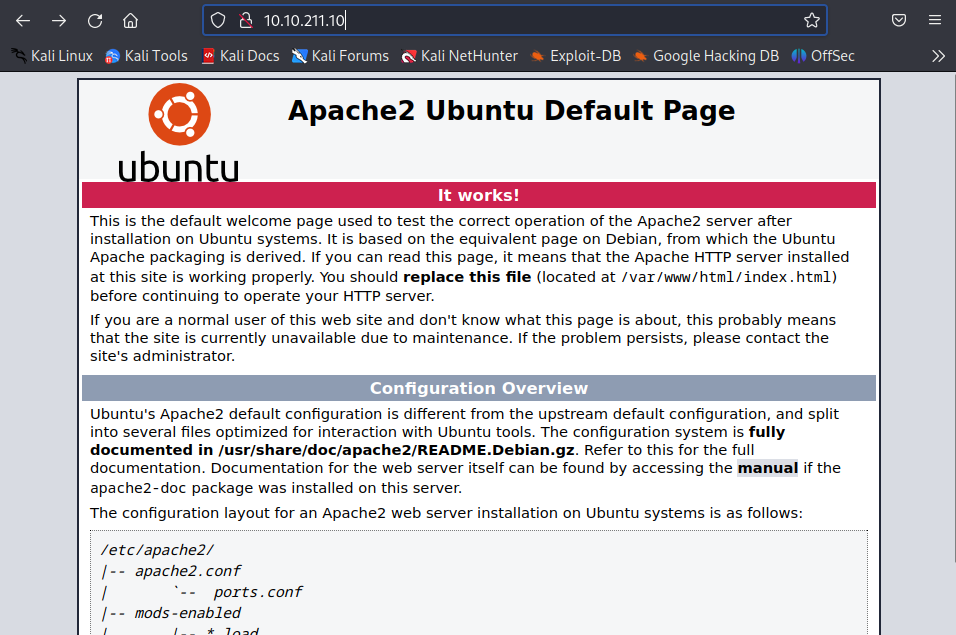The image size is (956, 635).
Task: Click the ports.conf tree entry
Action: (x=258, y=592)
